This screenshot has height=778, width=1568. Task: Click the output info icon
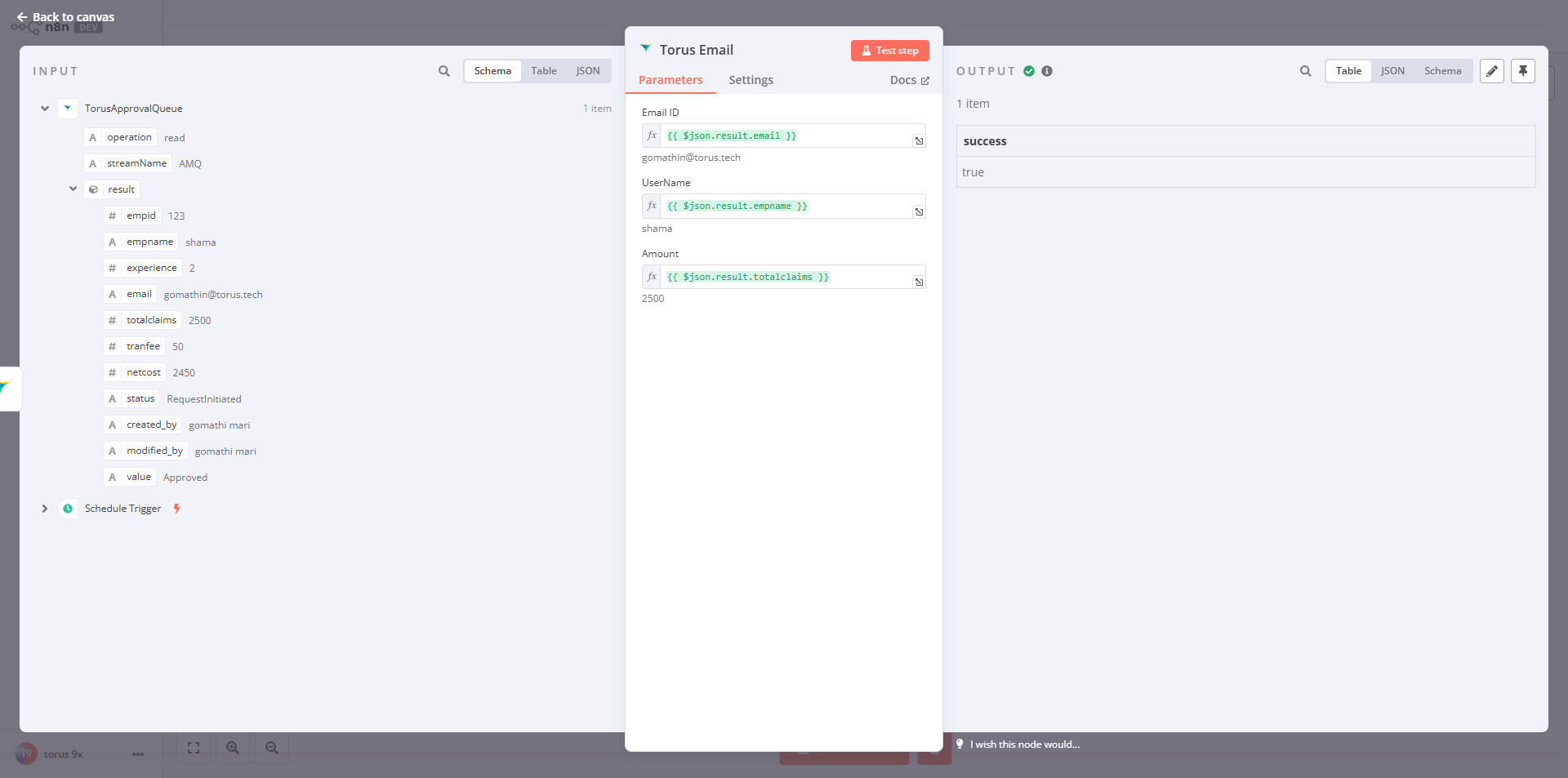1047,71
